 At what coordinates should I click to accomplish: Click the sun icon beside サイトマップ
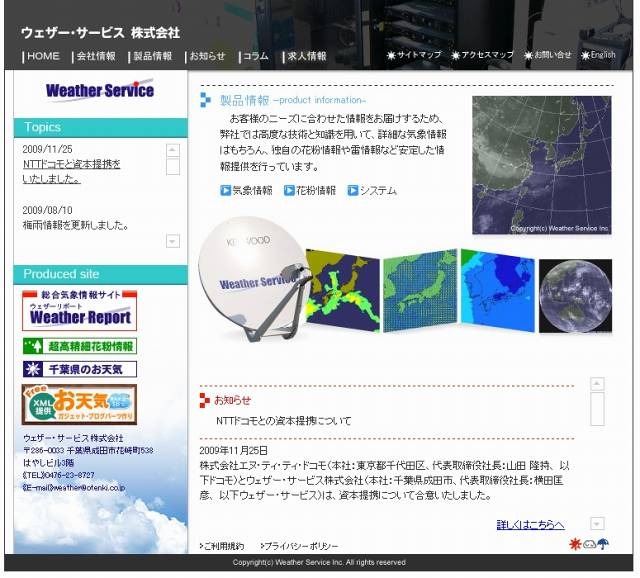pyautogui.click(x=391, y=55)
